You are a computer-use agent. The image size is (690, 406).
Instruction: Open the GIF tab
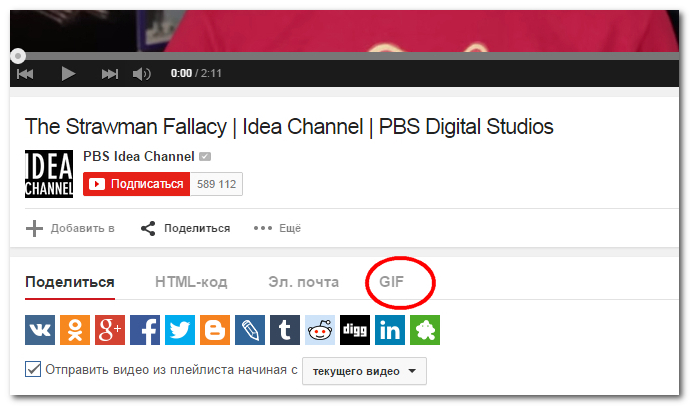pyautogui.click(x=391, y=282)
